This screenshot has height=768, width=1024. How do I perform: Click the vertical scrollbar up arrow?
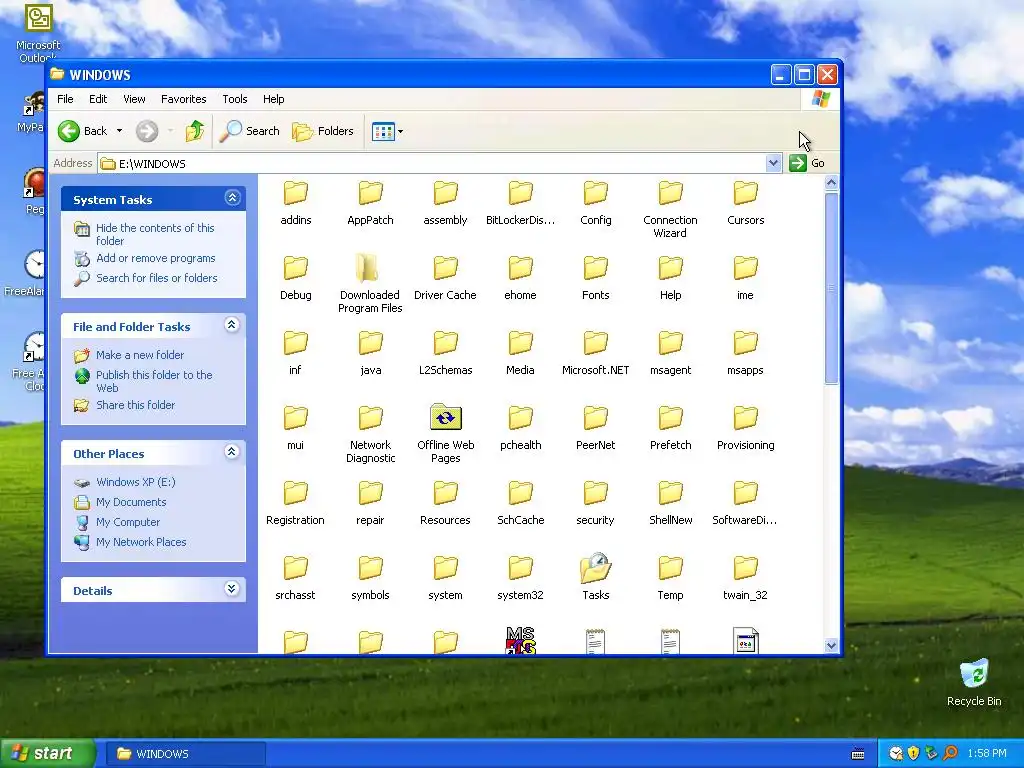coord(831,183)
